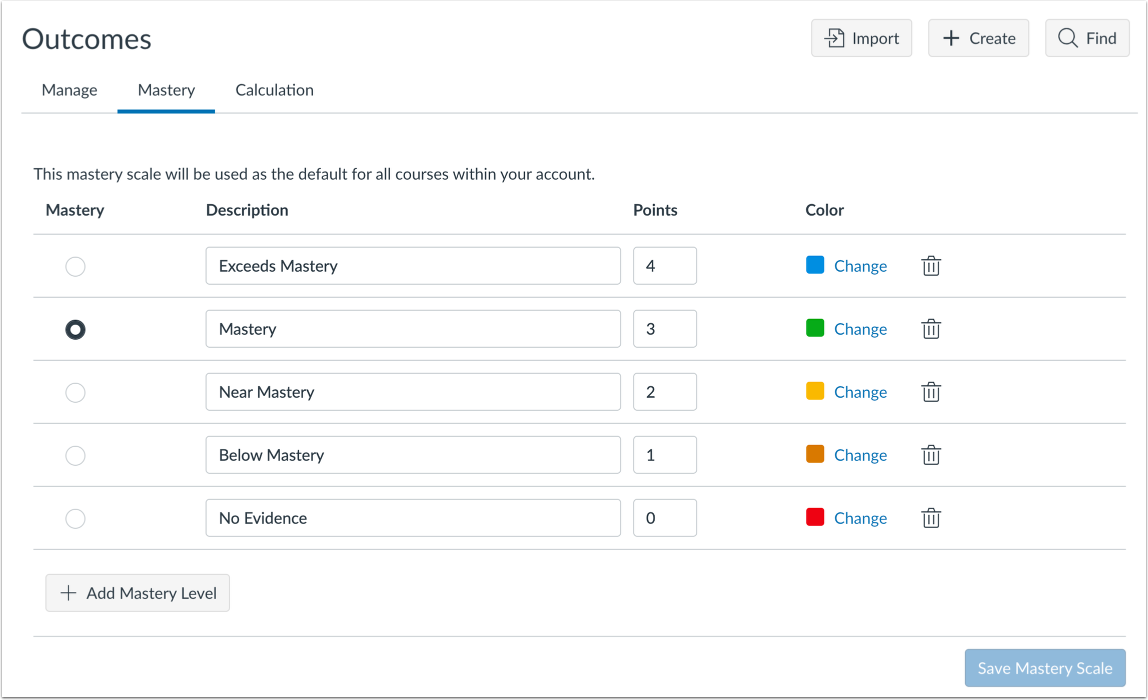Click the Import outcomes button
Image resolution: width=1148 pixels, height=700 pixels.
[861, 38]
